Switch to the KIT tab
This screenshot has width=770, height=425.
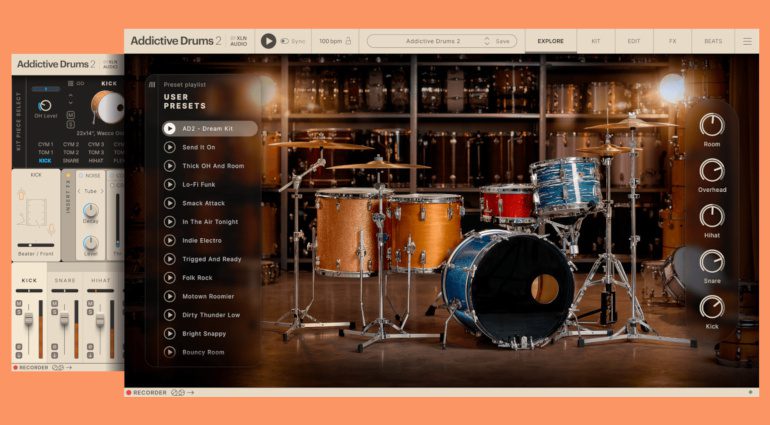coord(595,41)
